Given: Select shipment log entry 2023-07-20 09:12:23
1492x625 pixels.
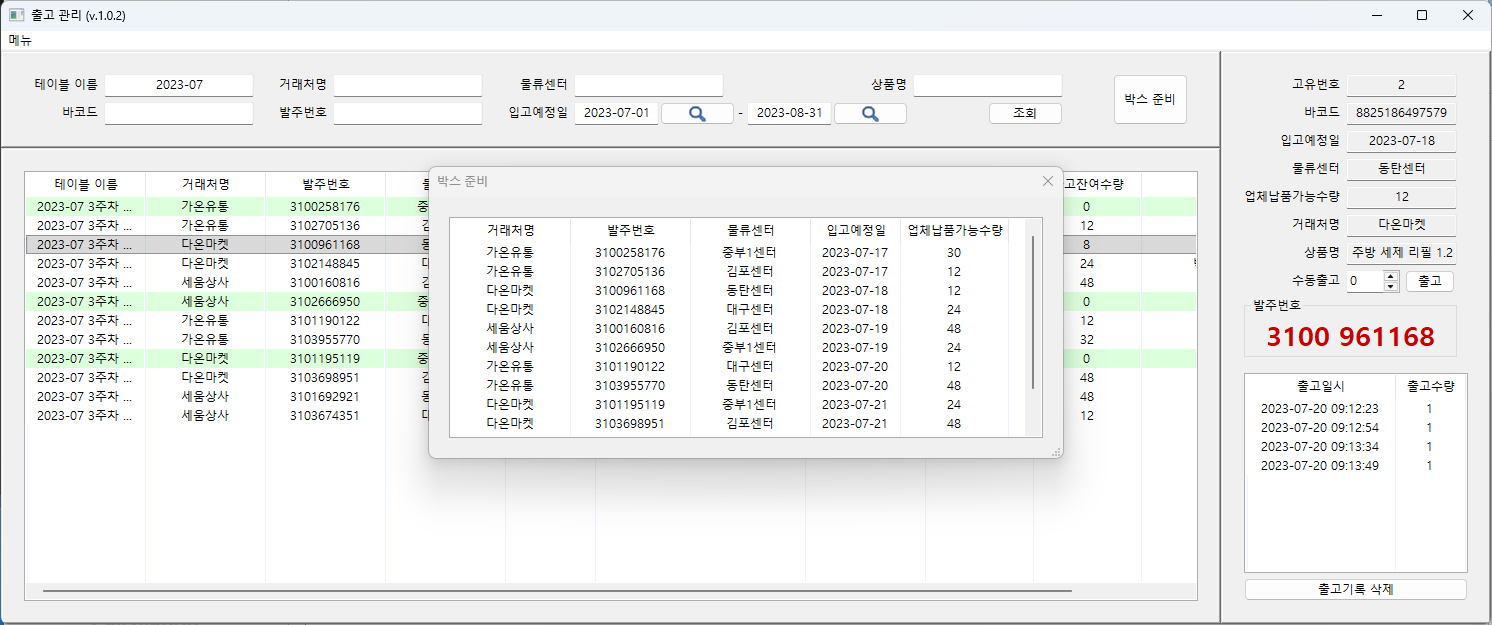Looking at the screenshot, I should pyautogui.click(x=1355, y=409).
